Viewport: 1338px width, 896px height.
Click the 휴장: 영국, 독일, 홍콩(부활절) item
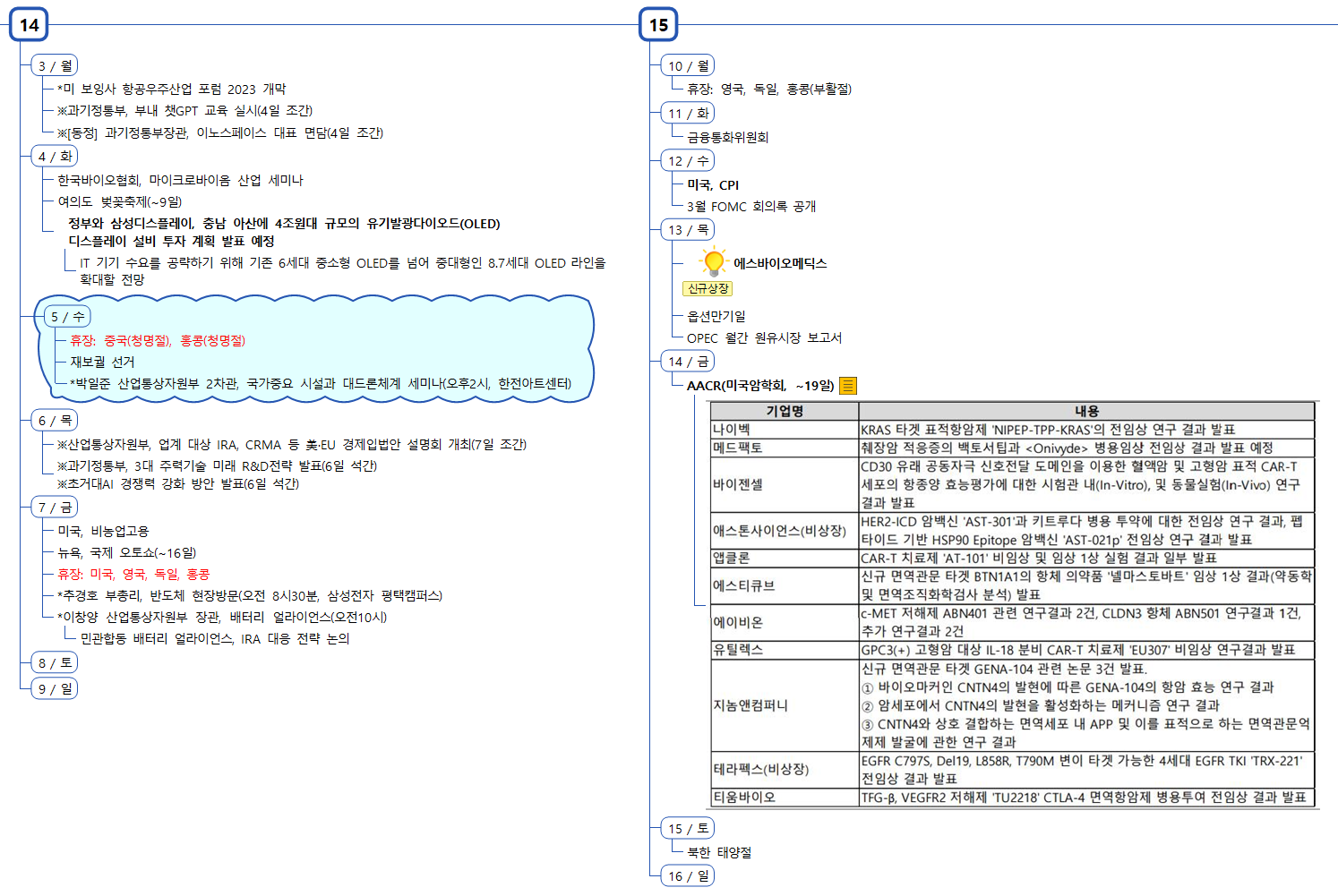769,89
